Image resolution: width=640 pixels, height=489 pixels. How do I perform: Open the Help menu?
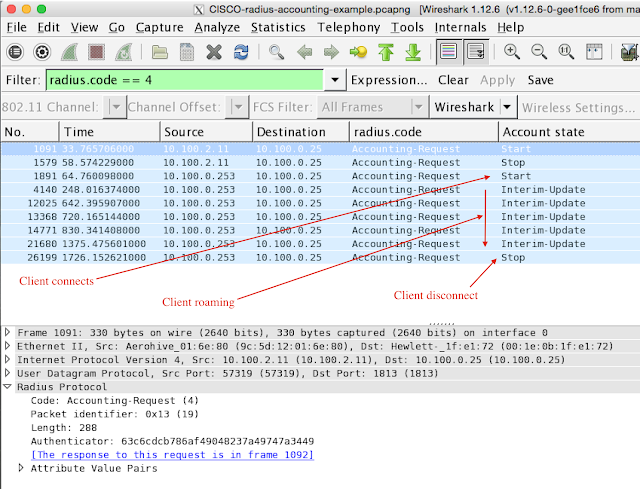point(511,27)
